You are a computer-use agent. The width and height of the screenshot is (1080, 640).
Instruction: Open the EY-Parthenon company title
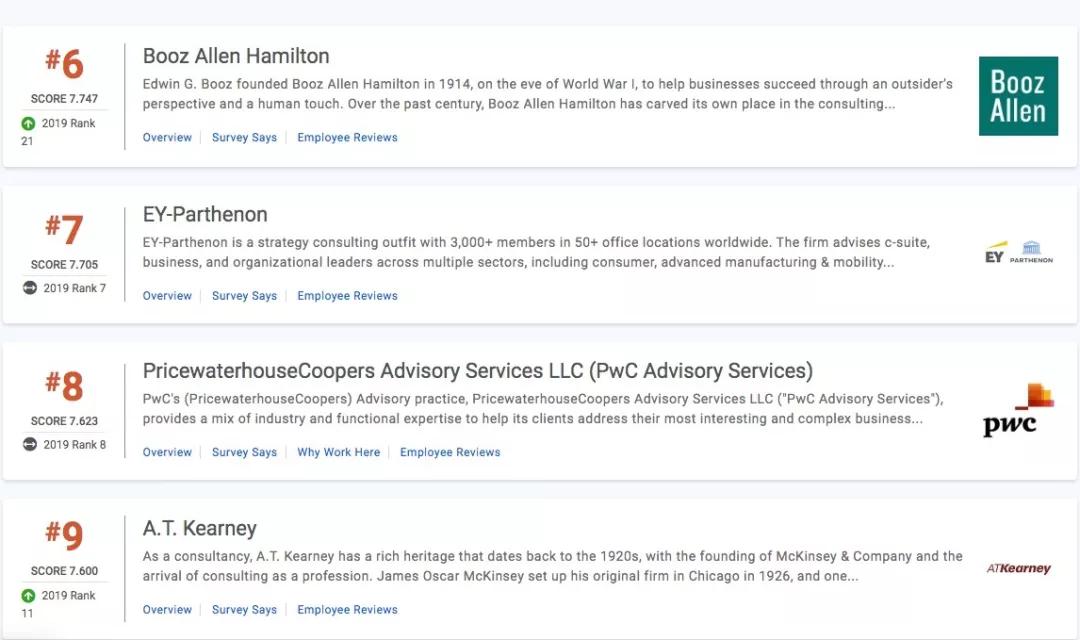click(205, 214)
